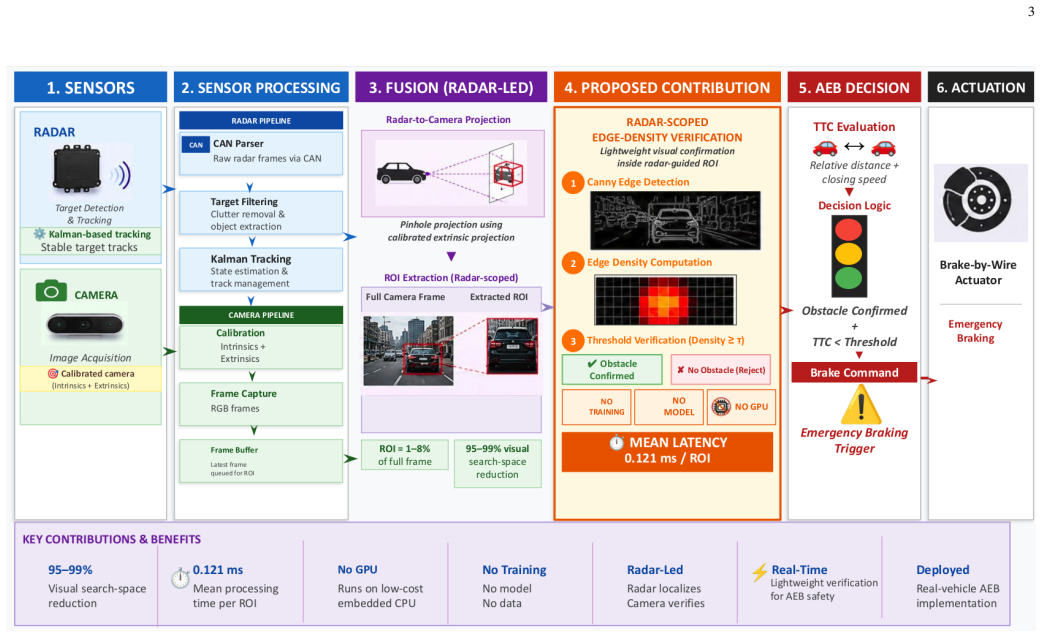Image resolution: width=1042 pixels, height=634 pixels.
Task: Select the green camera icon
Action: point(51,291)
